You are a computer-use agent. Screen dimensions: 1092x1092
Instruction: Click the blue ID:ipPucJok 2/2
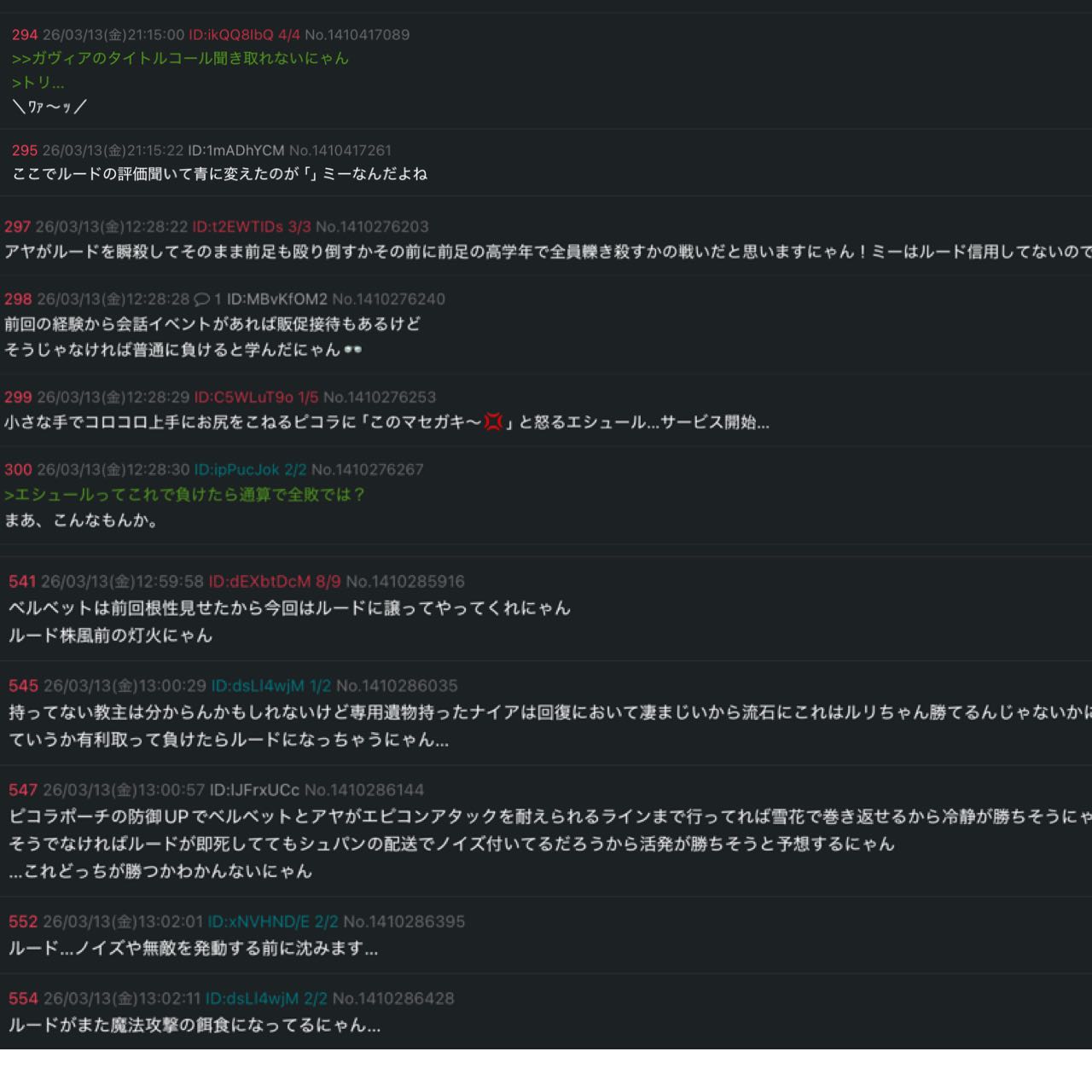[x=249, y=470]
